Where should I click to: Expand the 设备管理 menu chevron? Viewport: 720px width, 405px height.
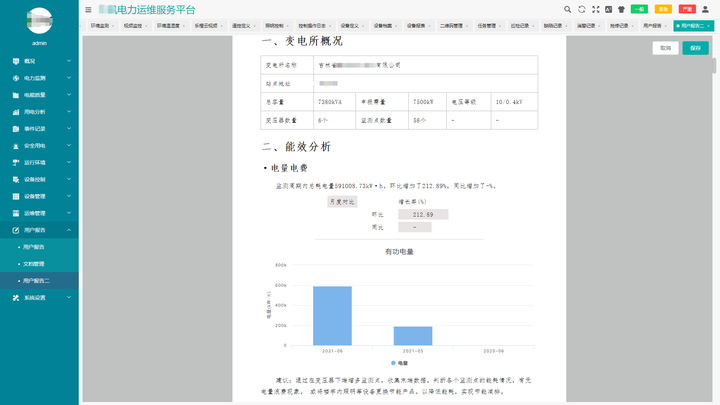point(69,197)
